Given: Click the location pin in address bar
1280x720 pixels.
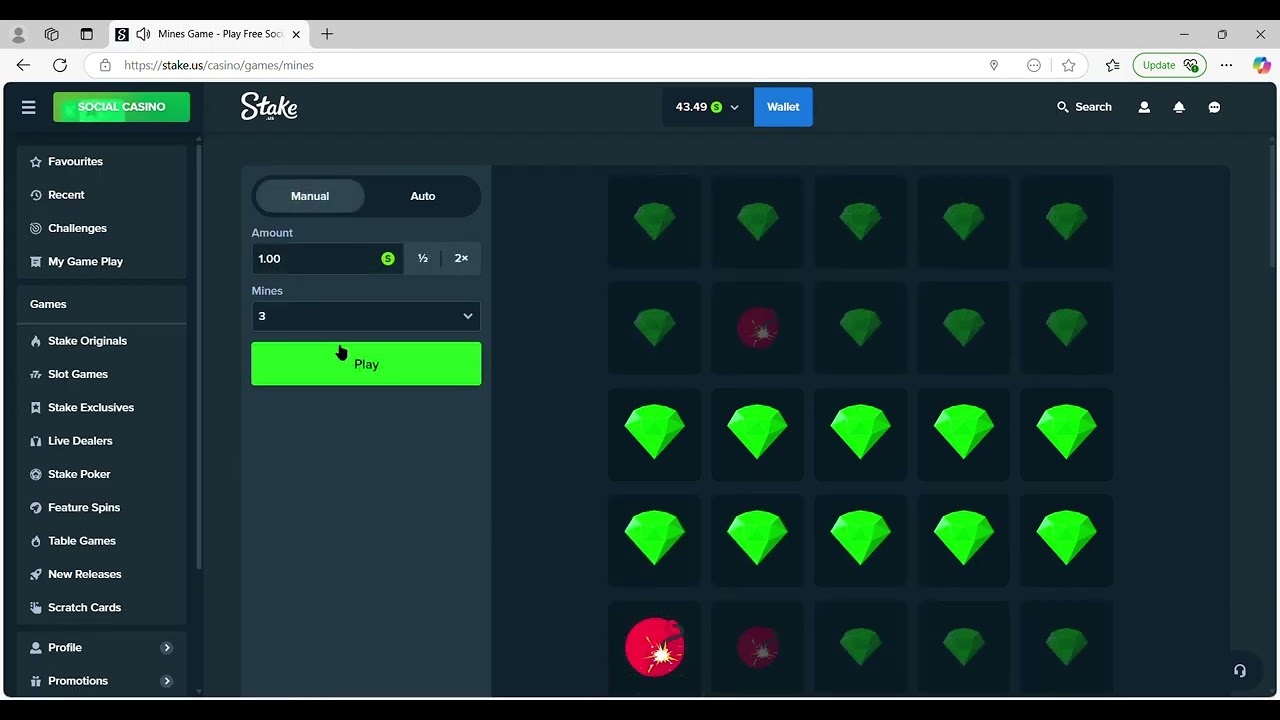Looking at the screenshot, I should [994, 65].
